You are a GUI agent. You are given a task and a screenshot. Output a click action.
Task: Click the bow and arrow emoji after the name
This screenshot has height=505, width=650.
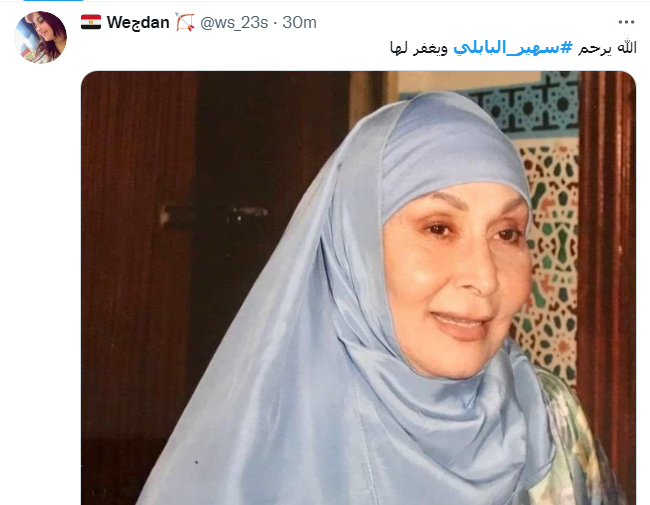185,22
